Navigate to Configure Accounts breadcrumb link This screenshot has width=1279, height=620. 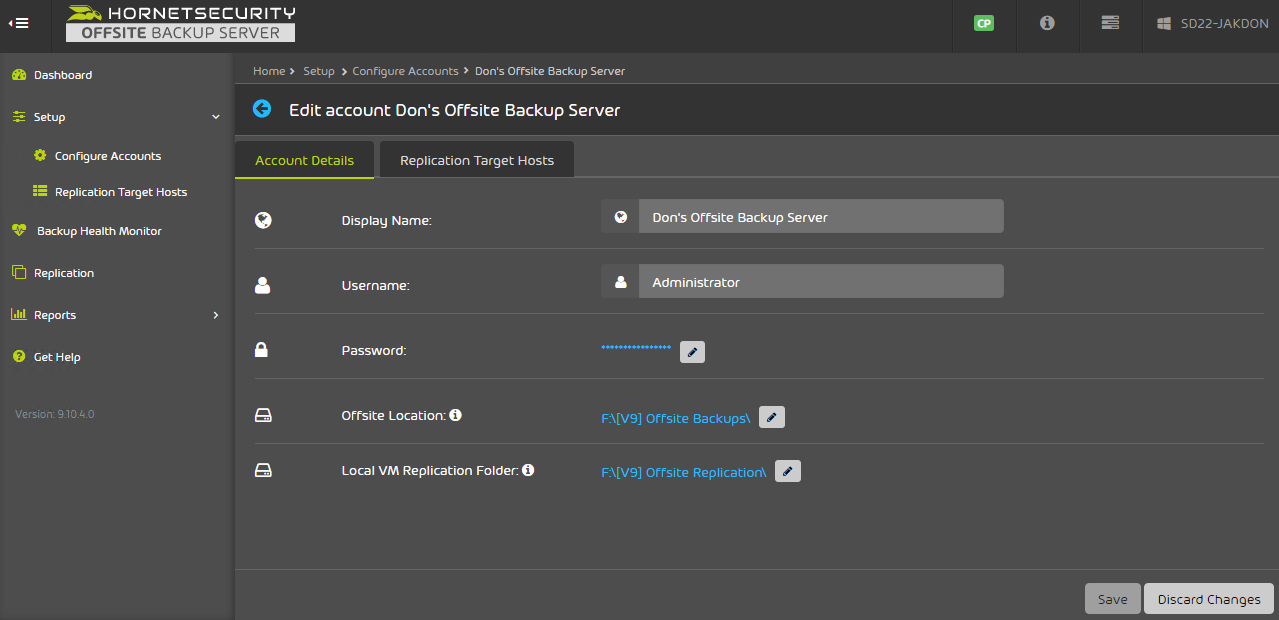coord(405,71)
